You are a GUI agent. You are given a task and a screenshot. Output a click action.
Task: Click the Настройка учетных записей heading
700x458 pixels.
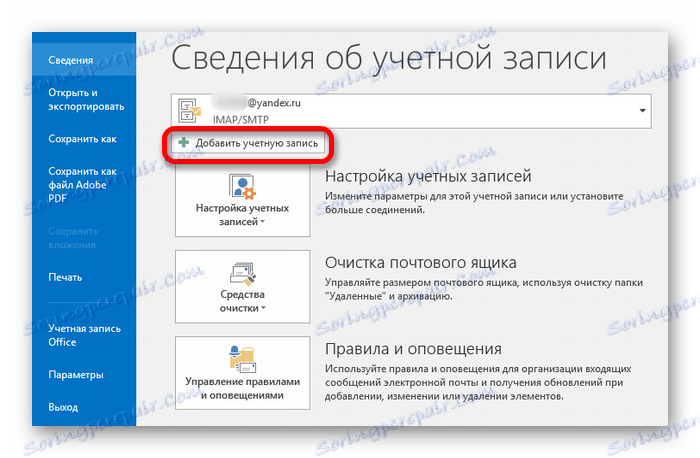click(428, 176)
